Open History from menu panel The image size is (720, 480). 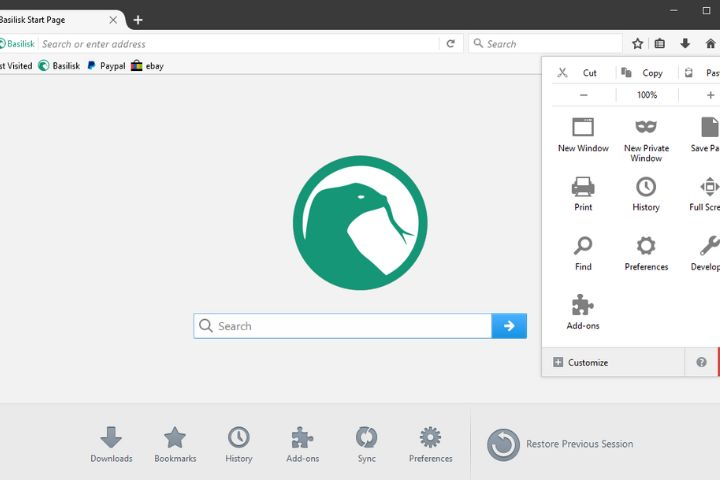646,194
